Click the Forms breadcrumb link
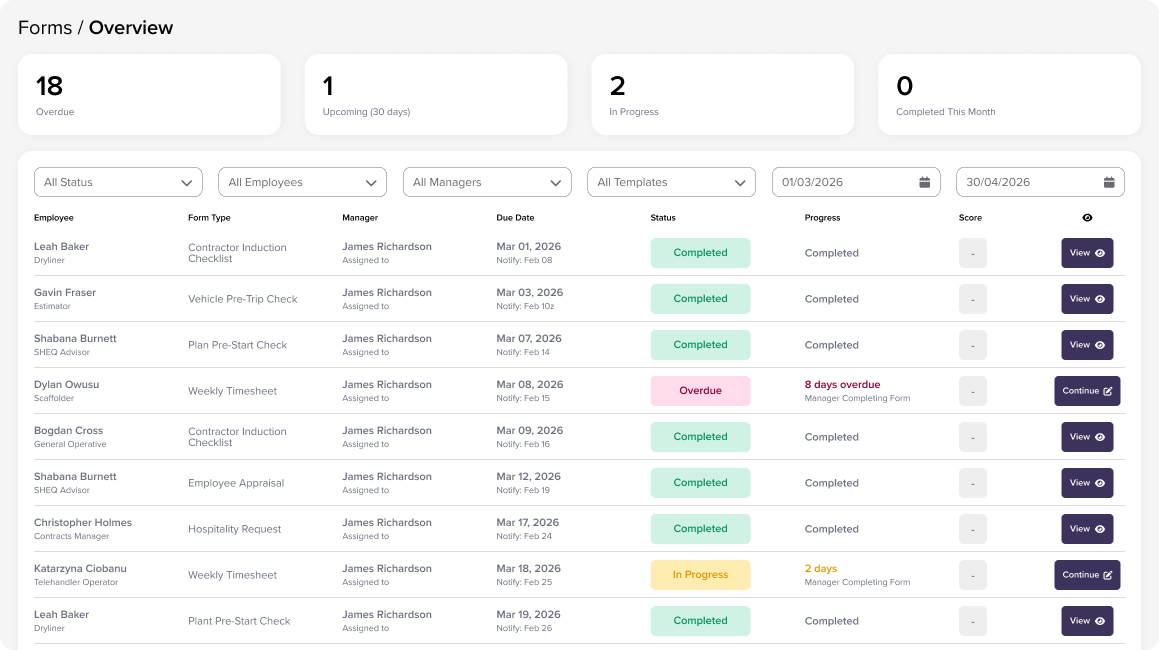The width and height of the screenshot is (1159, 650). click(x=45, y=28)
